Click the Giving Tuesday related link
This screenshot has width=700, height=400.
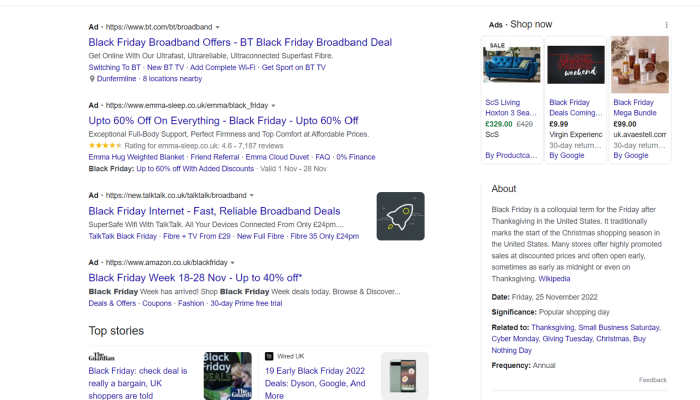[x=567, y=339]
